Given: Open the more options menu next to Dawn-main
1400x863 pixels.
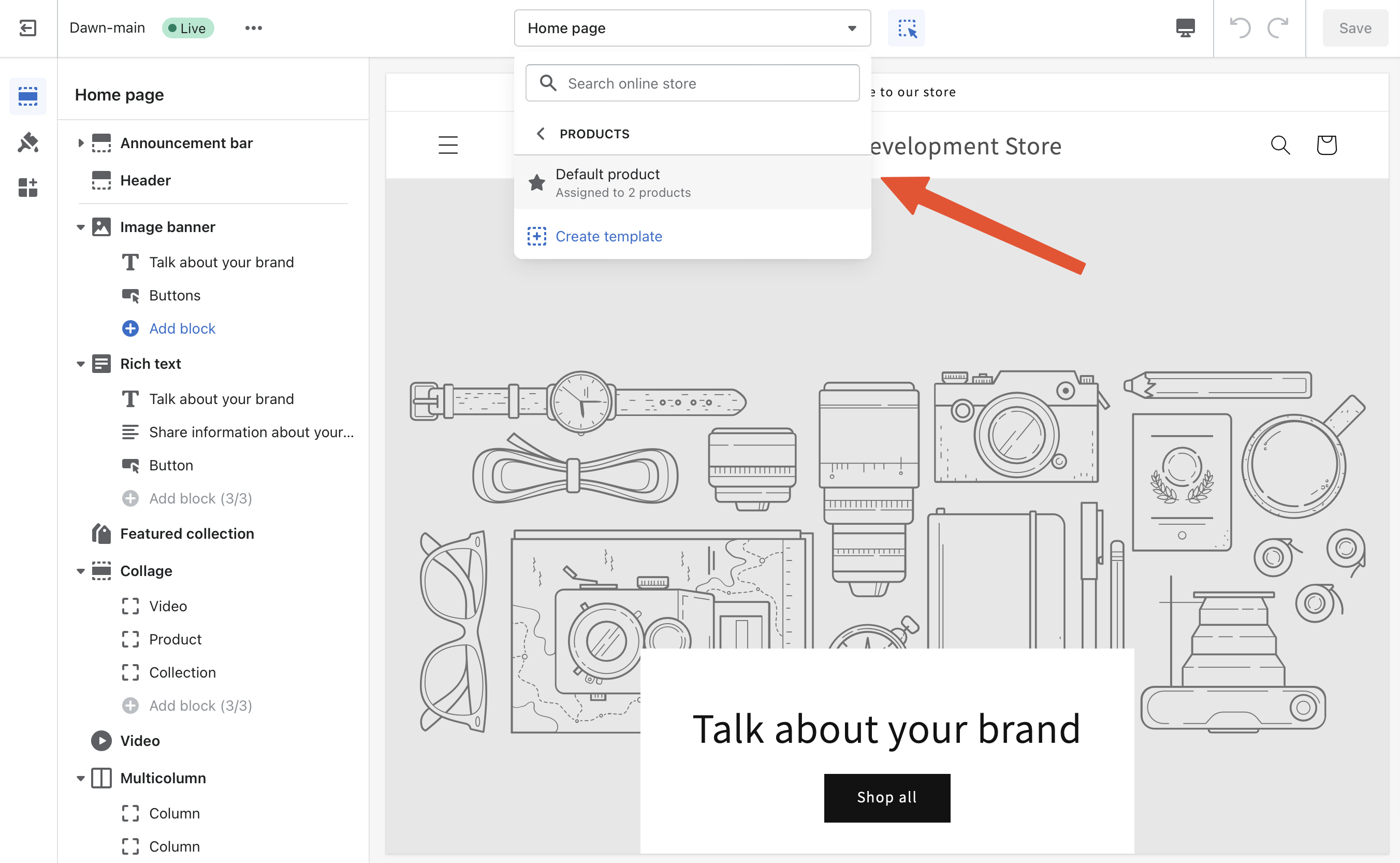Looking at the screenshot, I should (x=253, y=27).
